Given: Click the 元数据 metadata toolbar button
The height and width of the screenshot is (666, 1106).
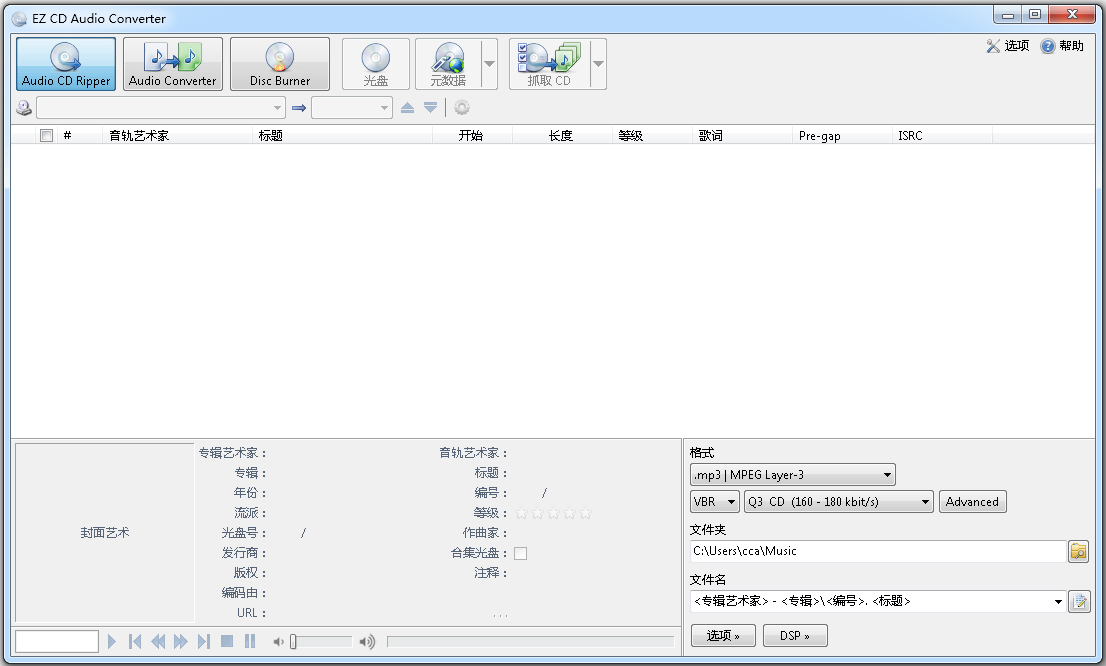Looking at the screenshot, I should point(449,64).
